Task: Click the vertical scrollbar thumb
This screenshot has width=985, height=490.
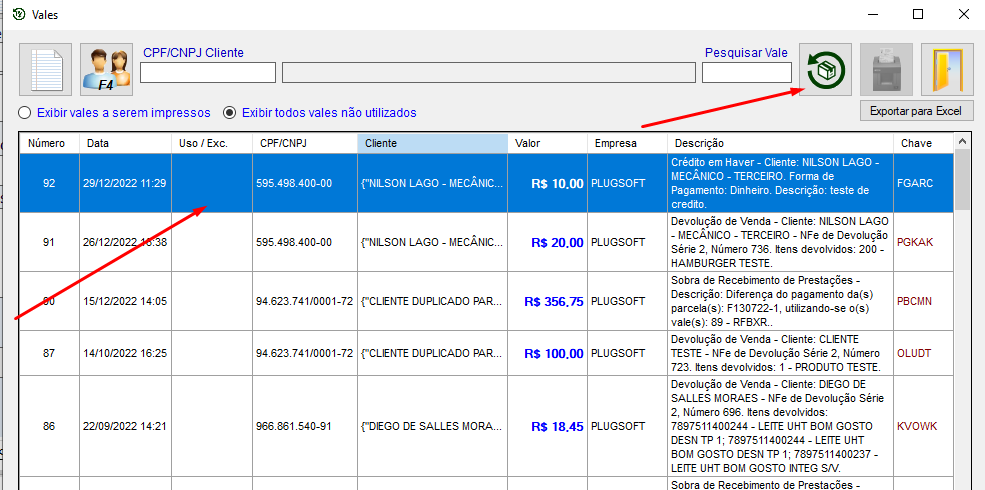Action: 961,181
